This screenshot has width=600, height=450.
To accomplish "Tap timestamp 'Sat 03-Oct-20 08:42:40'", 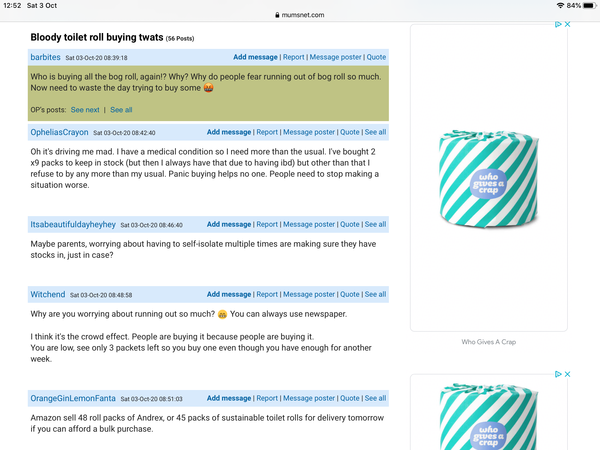I will click(124, 133).
